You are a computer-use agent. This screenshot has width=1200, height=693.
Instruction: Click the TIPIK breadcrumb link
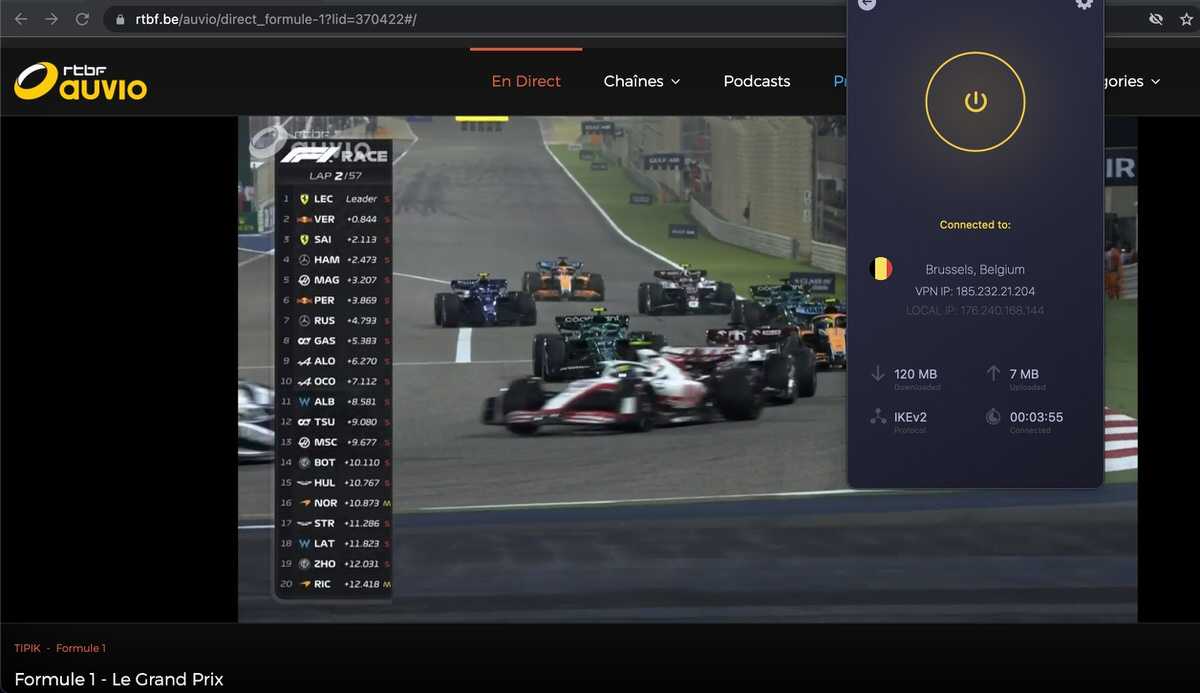(28, 648)
